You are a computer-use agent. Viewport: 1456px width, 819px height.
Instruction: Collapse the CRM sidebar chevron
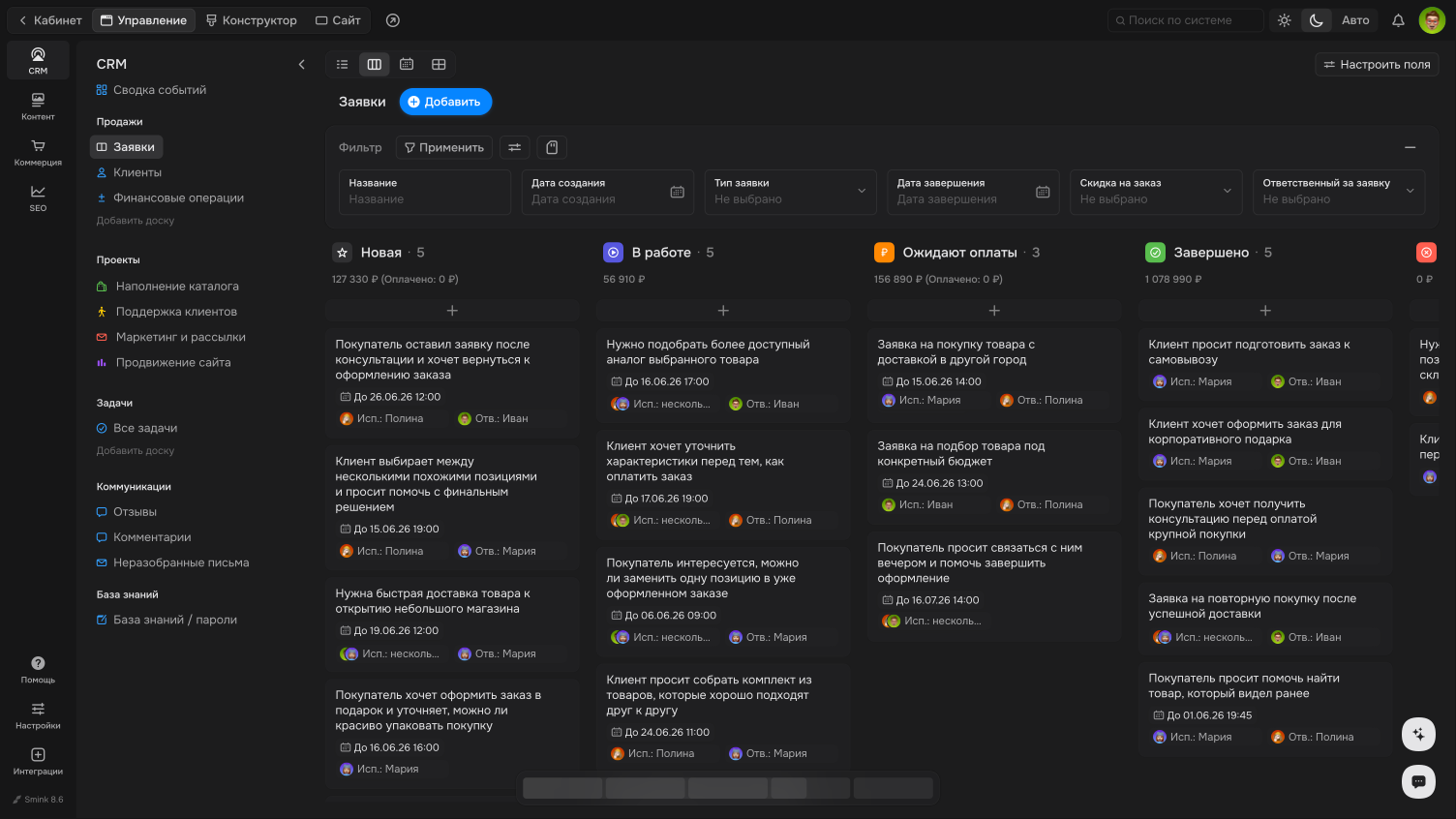(302, 64)
